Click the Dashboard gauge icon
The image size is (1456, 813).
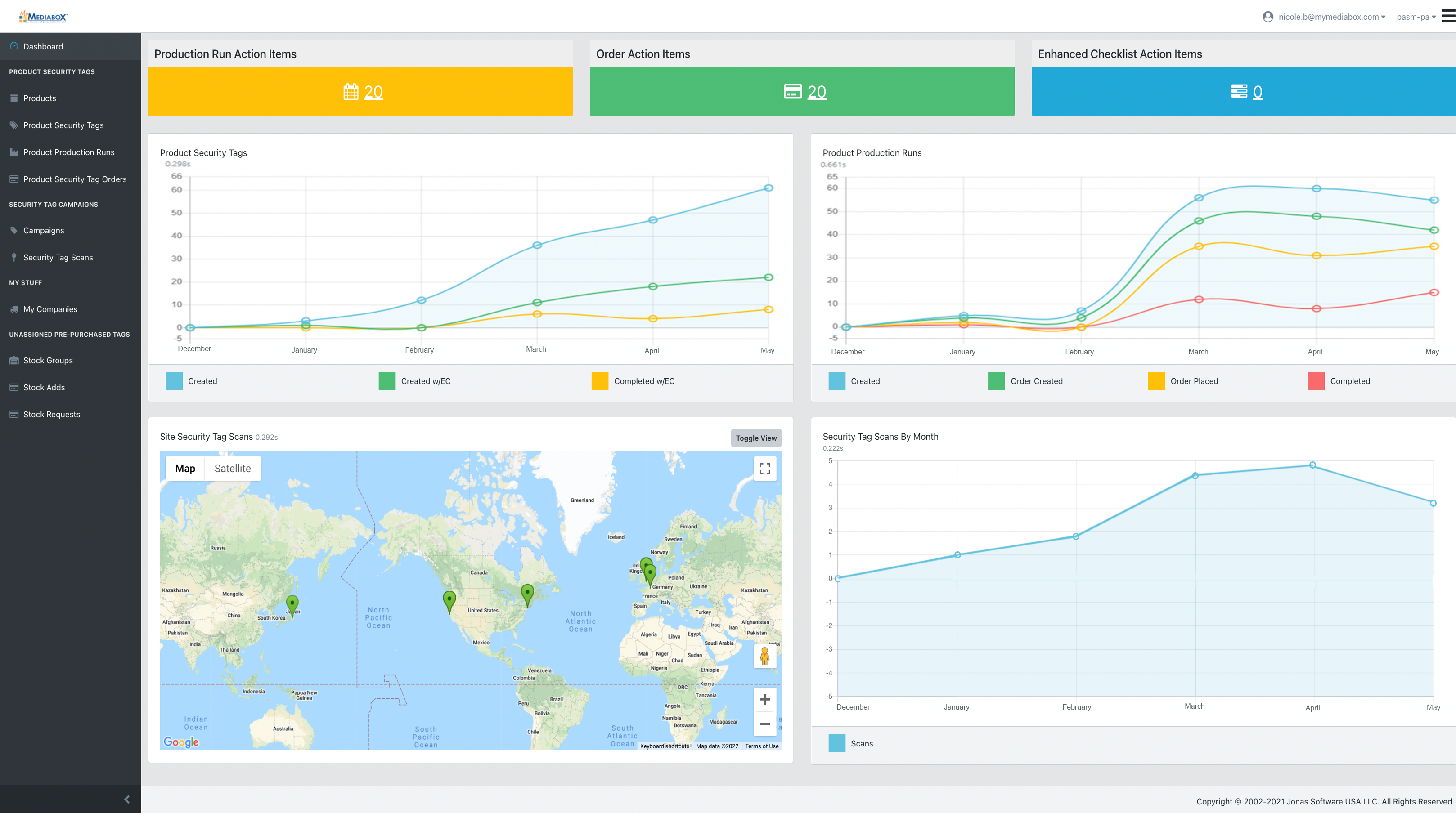[x=14, y=46]
